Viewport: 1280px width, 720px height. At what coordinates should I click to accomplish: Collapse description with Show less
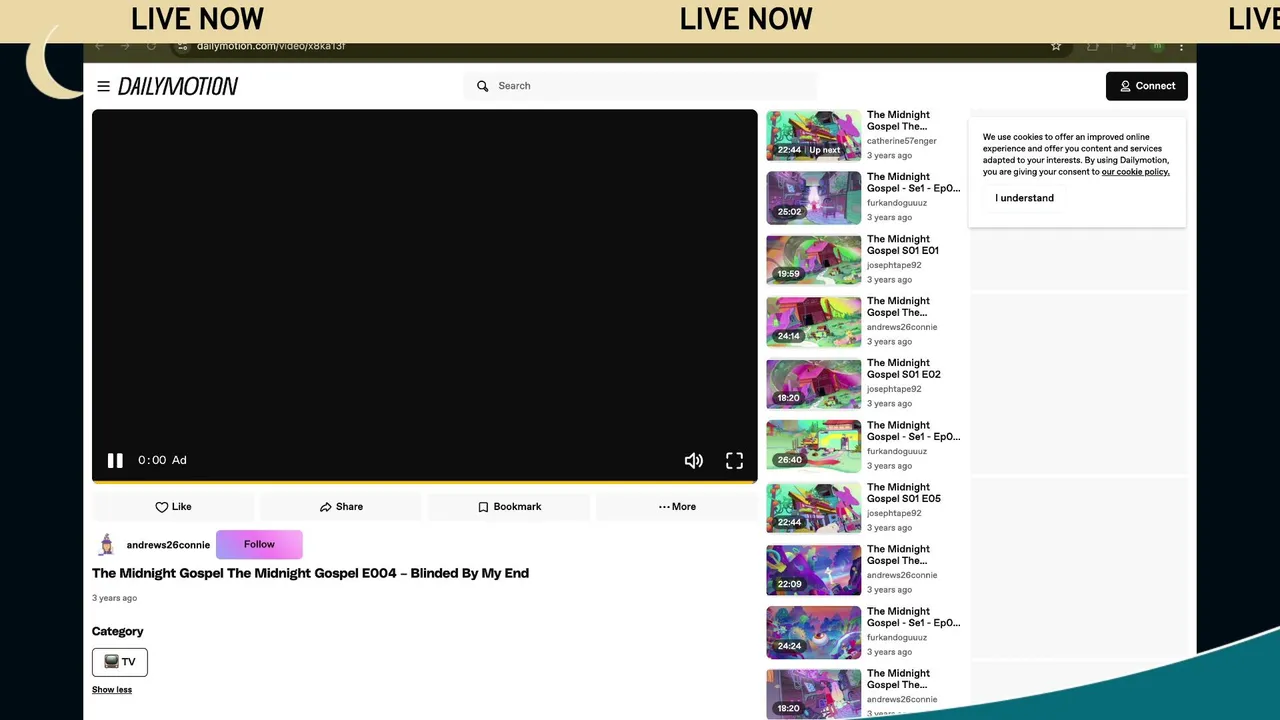[x=112, y=690]
